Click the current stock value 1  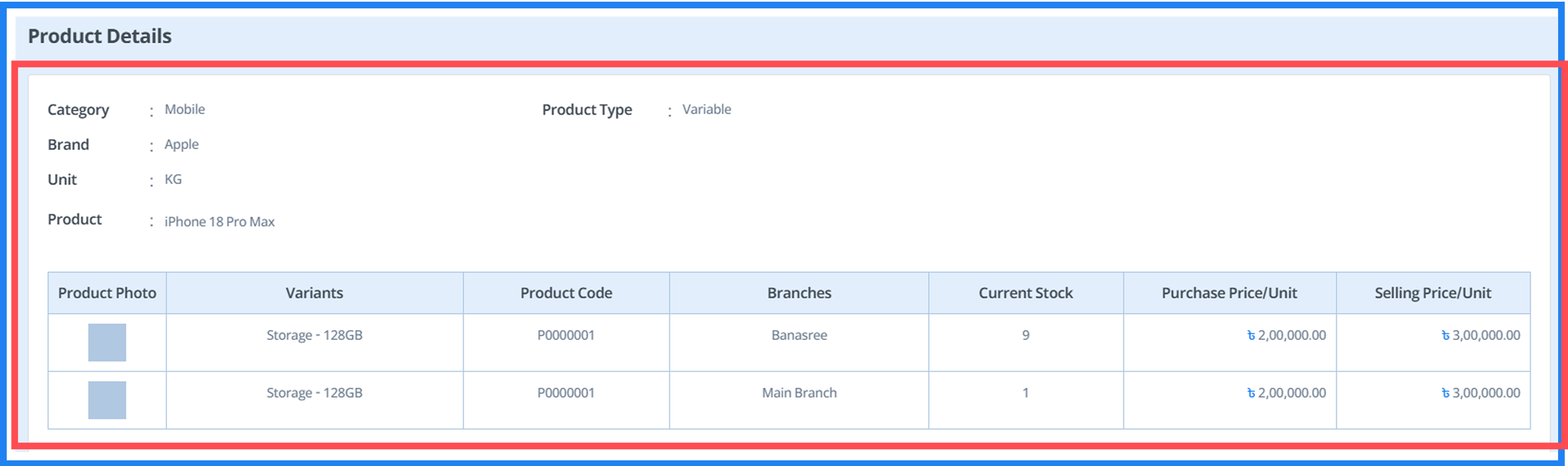click(x=1026, y=393)
